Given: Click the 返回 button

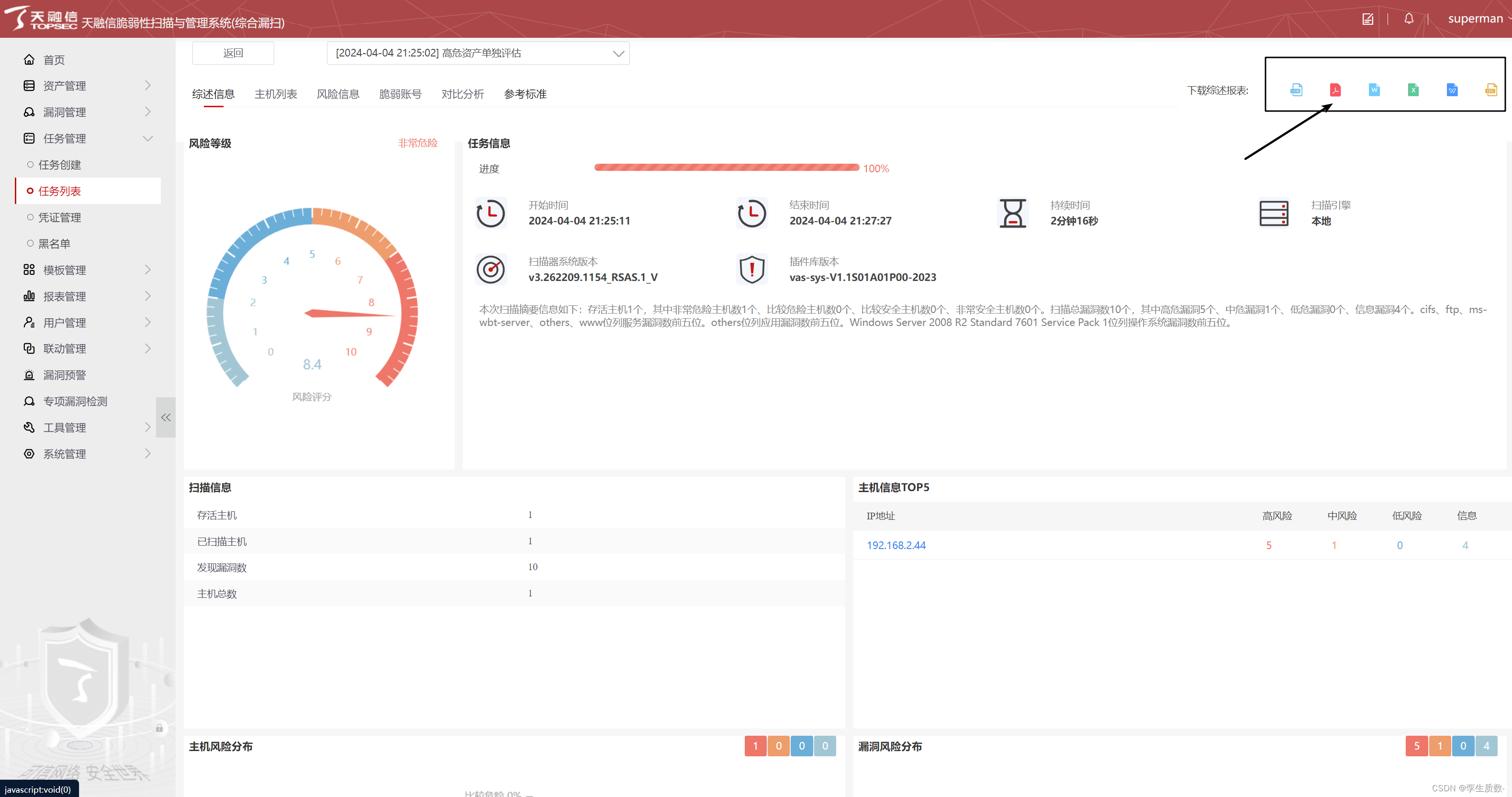Looking at the screenshot, I should coord(233,53).
